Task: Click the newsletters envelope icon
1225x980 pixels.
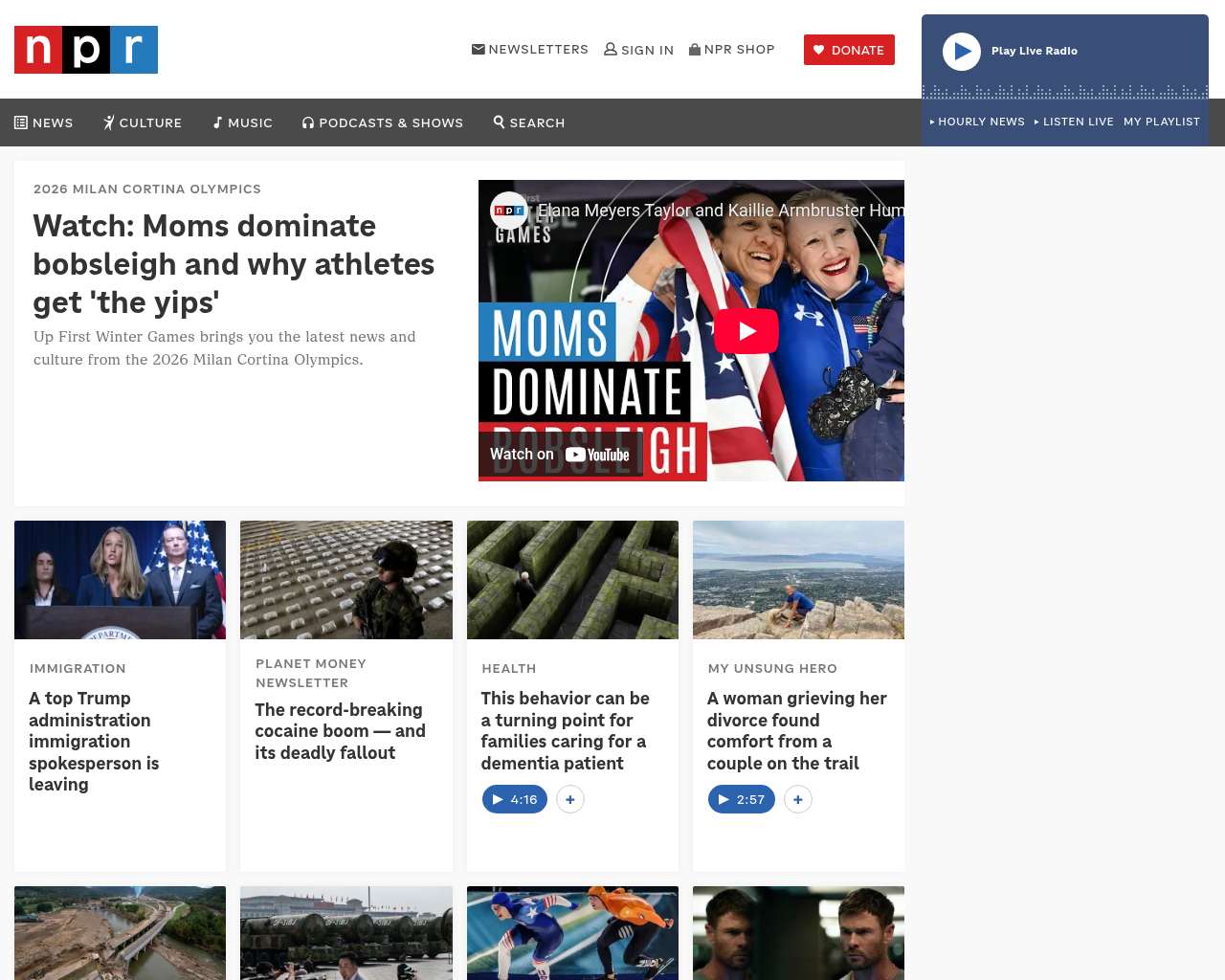Action: point(479,49)
